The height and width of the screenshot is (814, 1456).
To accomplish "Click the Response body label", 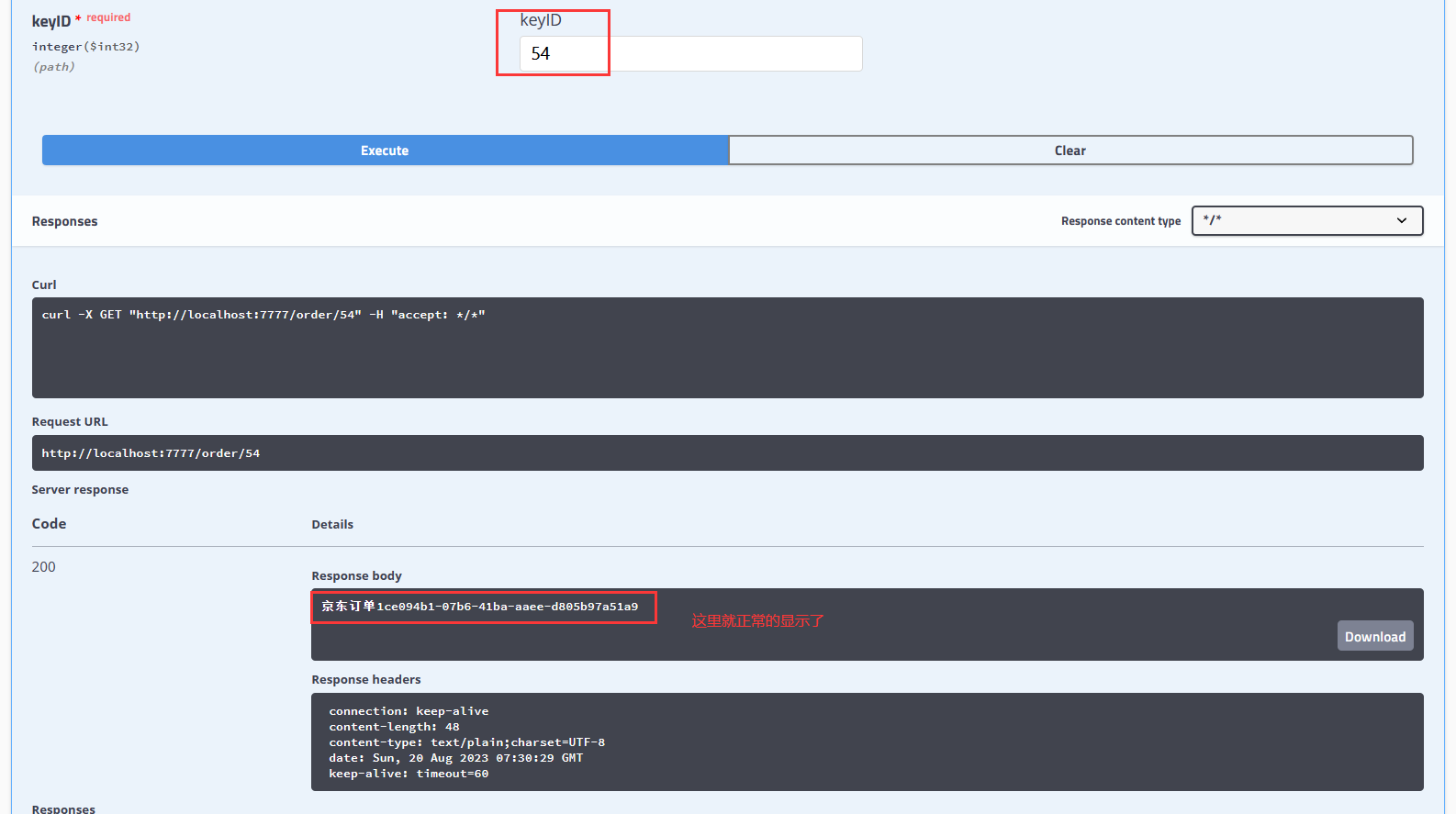I will tap(356, 575).
